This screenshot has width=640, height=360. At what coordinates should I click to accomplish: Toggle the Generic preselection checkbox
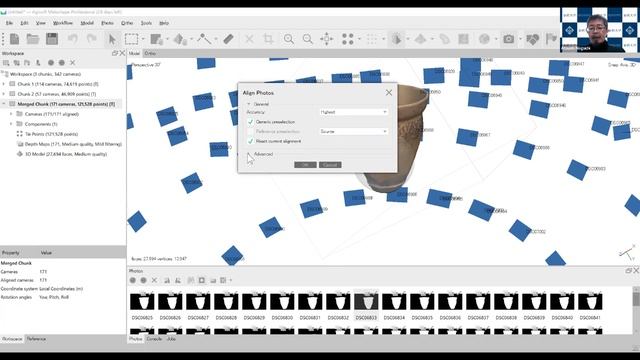250,122
